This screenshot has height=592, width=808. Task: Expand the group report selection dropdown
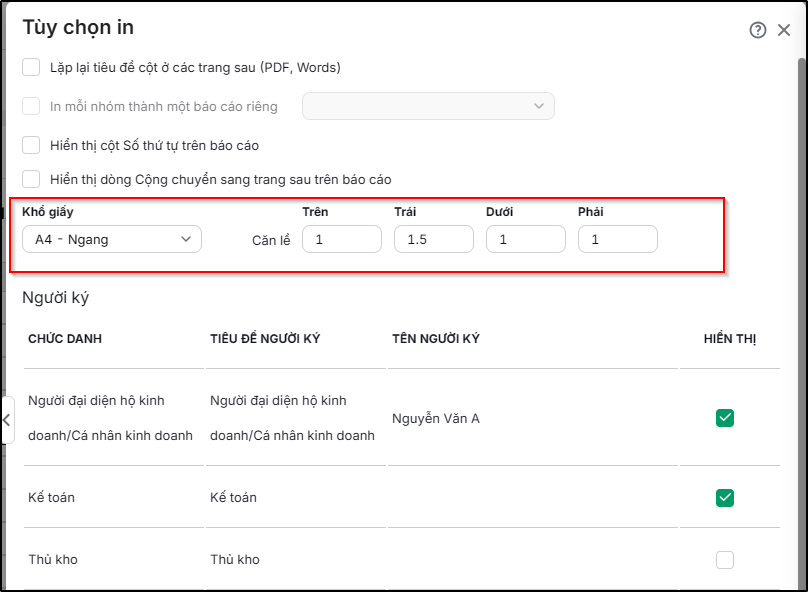pyautogui.click(x=428, y=106)
